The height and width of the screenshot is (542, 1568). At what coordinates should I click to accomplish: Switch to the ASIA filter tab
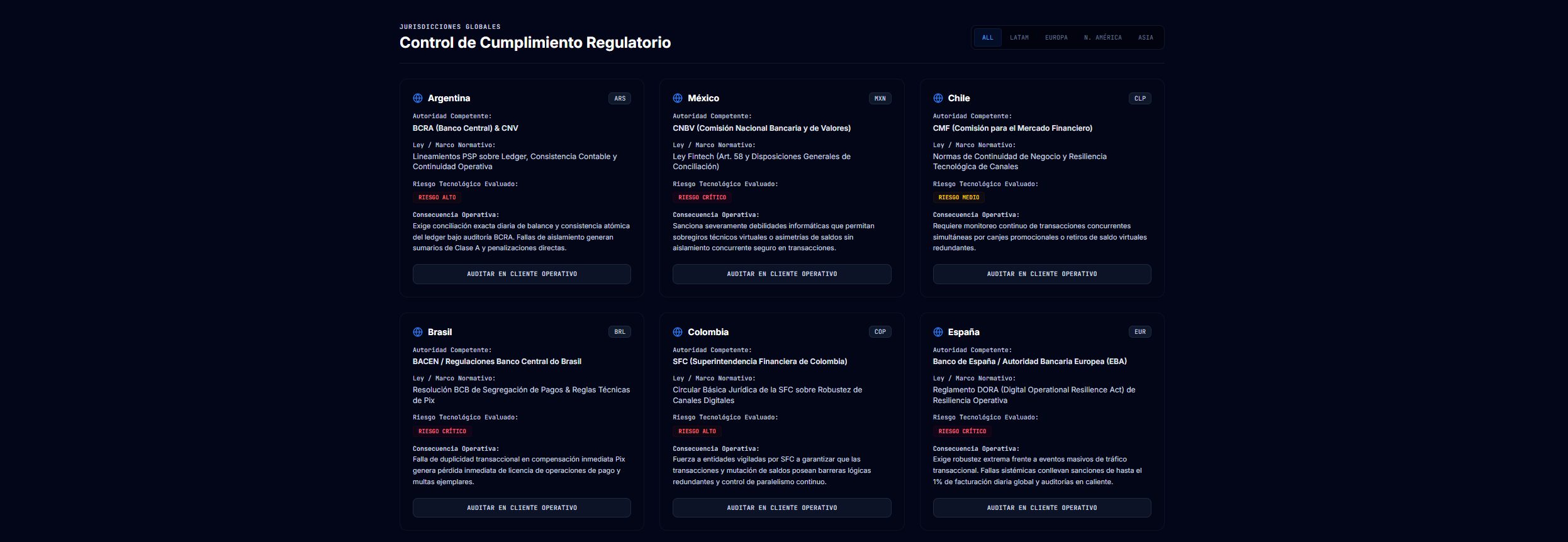[x=1146, y=38]
